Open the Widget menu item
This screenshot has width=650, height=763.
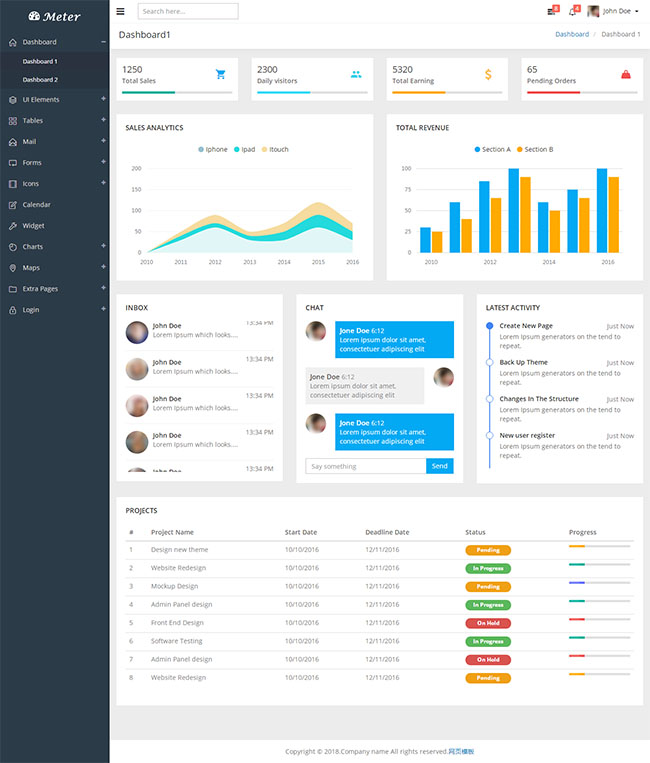click(x=33, y=226)
